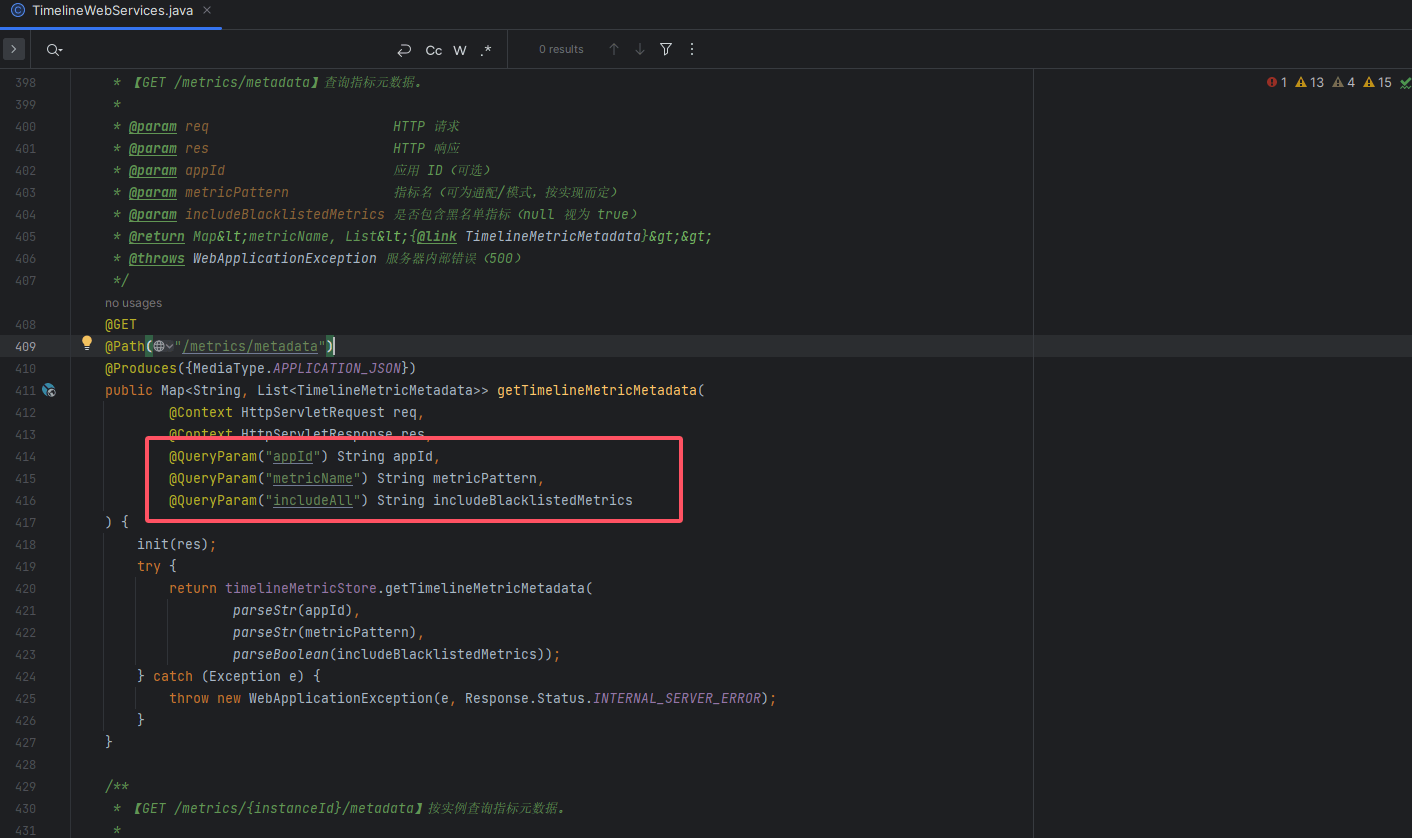Open more search options menu

[x=692, y=49]
